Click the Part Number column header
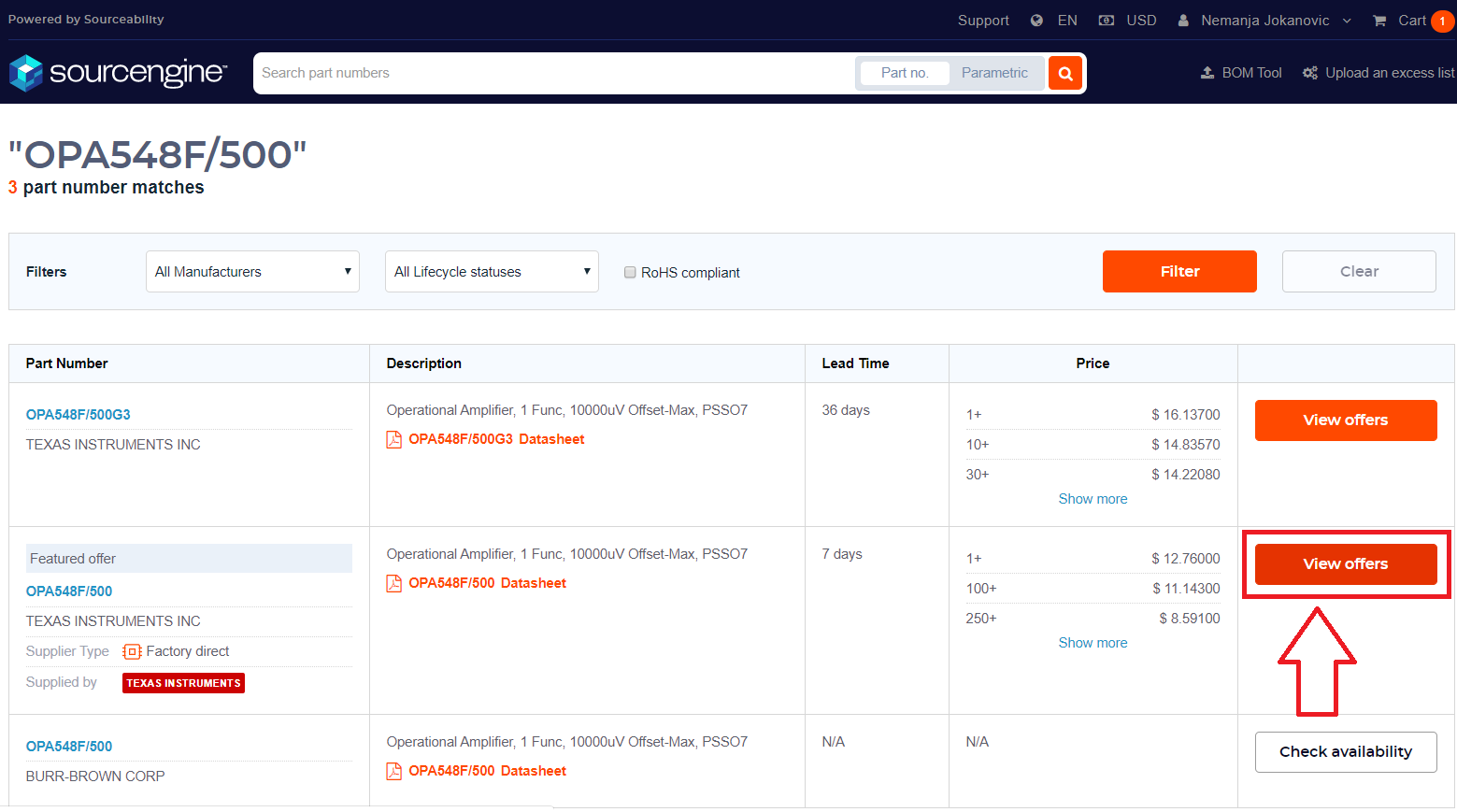Screen dimensions: 1457x812 pyautogui.click(x=67, y=363)
